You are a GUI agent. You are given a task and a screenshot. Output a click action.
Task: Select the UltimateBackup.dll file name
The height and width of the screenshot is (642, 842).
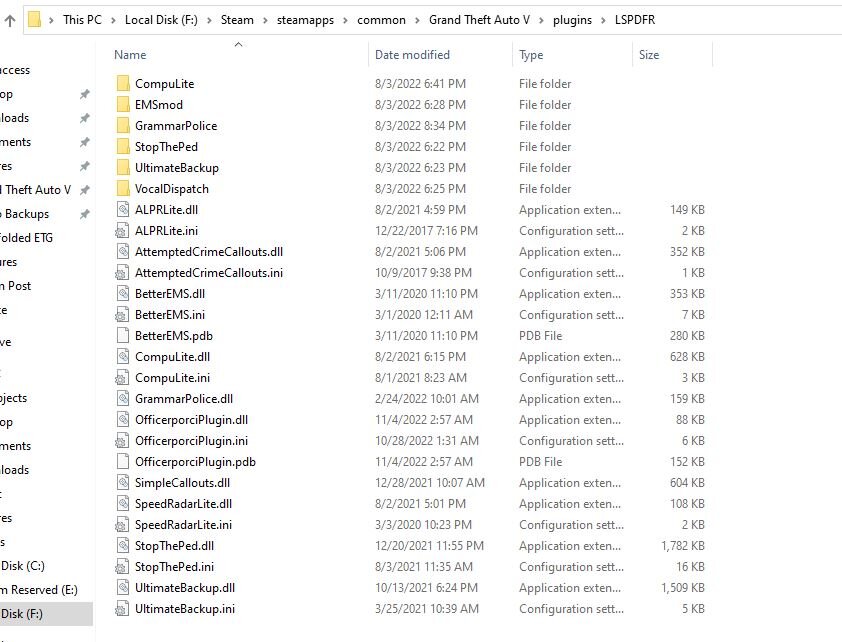[185, 588]
